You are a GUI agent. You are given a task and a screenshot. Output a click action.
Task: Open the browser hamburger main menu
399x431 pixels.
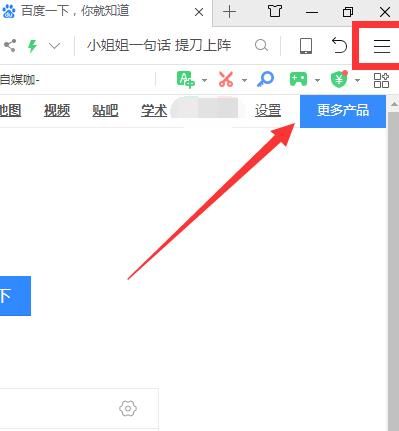tap(382, 46)
